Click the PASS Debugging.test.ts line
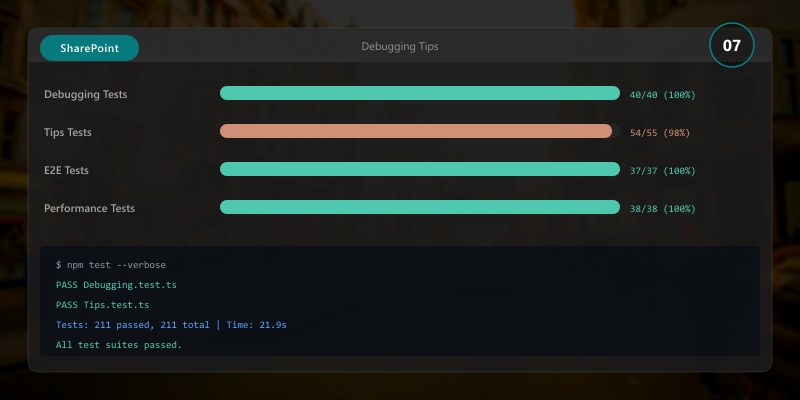This screenshot has height=400, width=800. click(x=116, y=285)
